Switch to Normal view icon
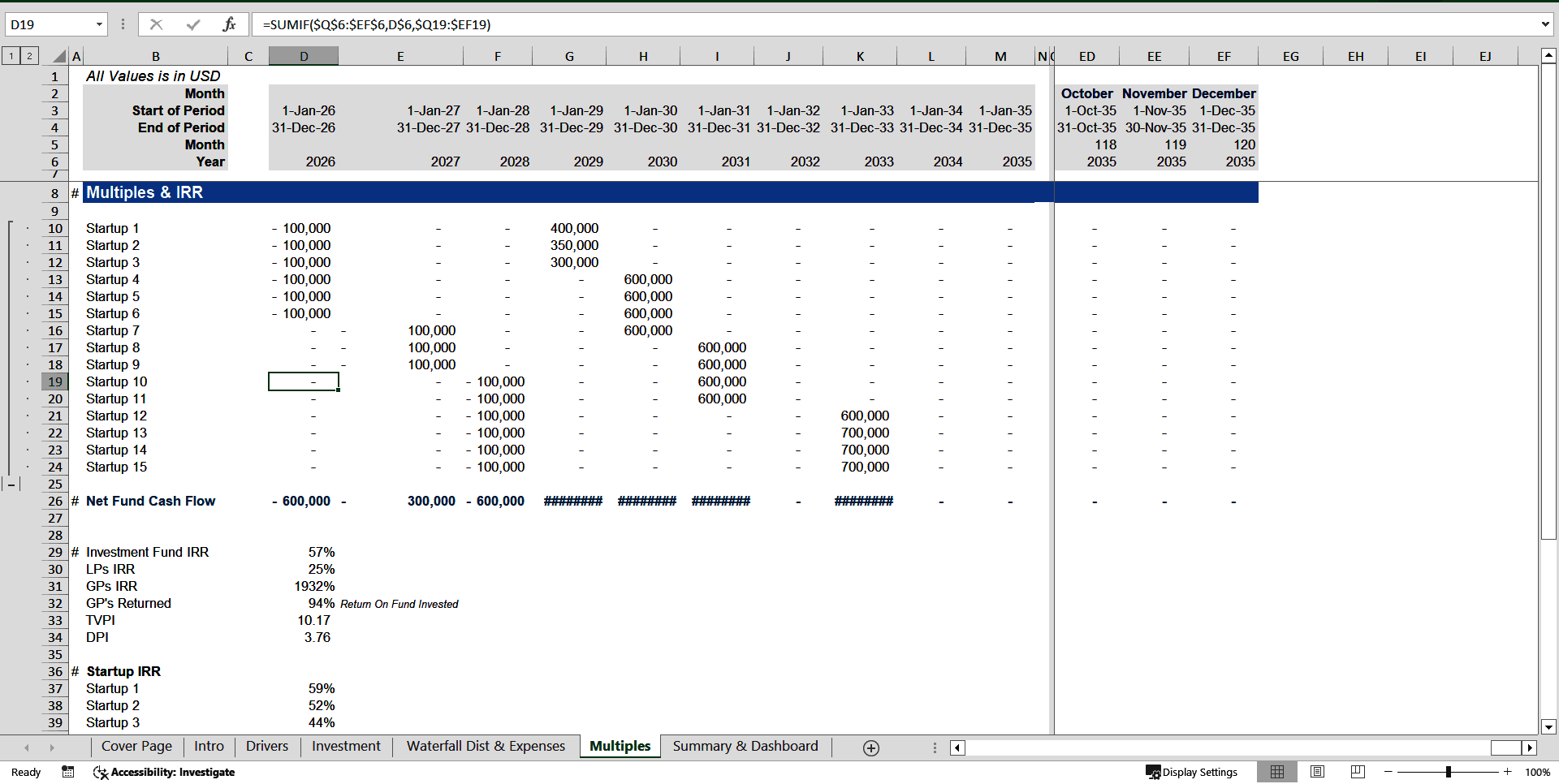Viewport: 1559px width, 784px height. (1277, 772)
